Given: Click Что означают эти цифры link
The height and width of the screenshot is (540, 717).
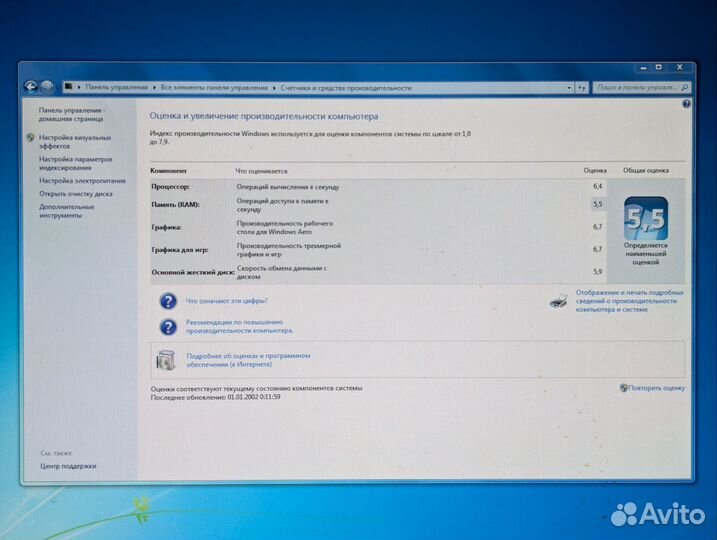Looking at the screenshot, I should coord(226,301).
